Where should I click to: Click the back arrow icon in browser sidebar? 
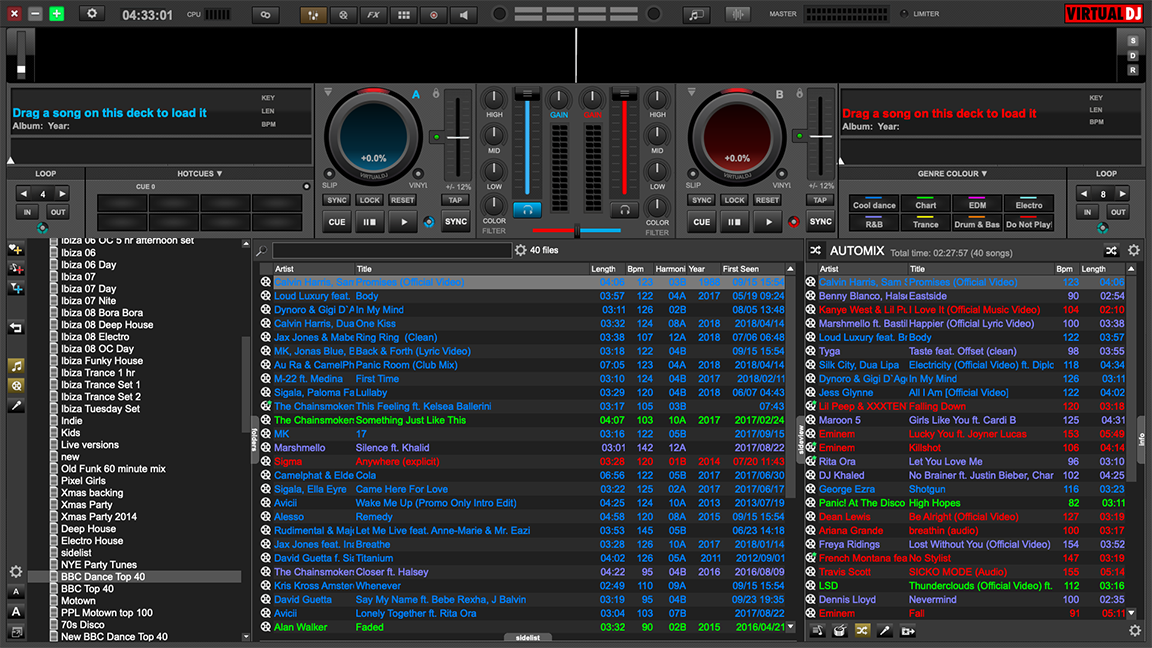[x=15, y=328]
